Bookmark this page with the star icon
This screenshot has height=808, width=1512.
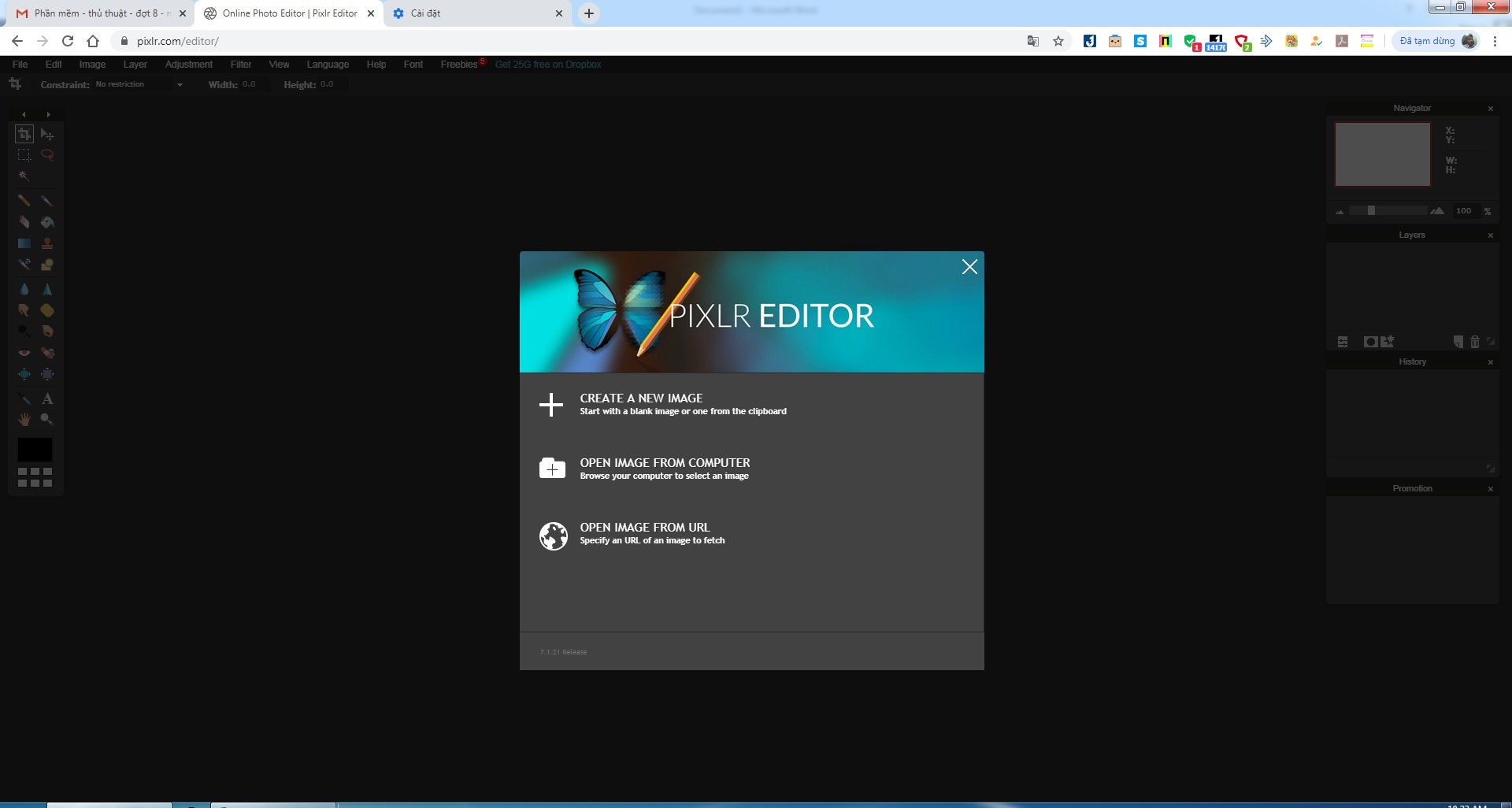[x=1058, y=41]
